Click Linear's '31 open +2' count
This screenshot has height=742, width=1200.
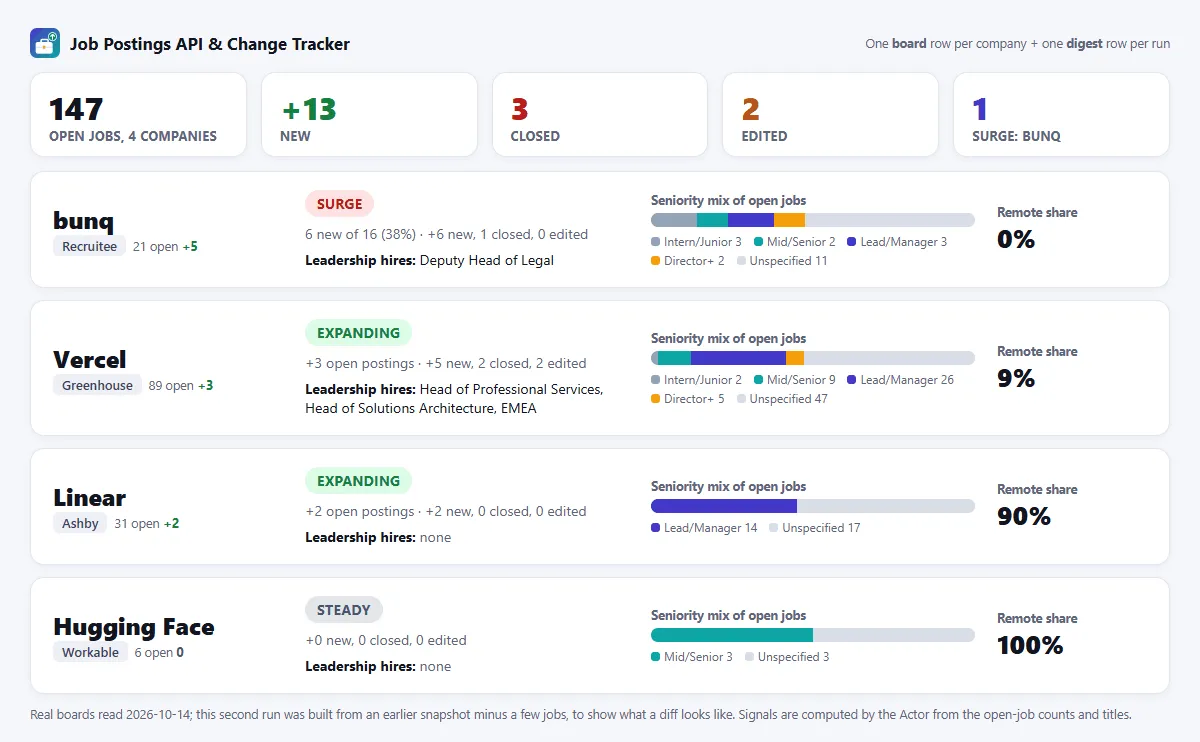[147, 523]
